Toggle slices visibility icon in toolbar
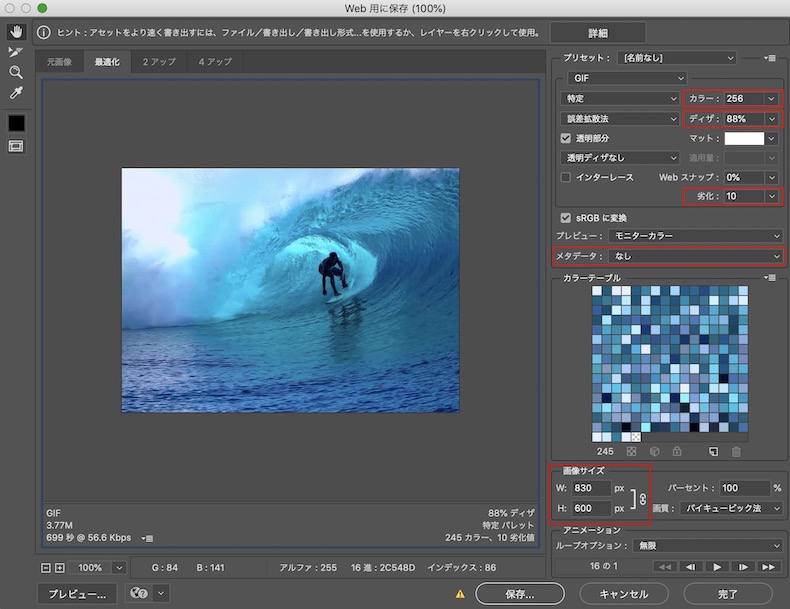The image size is (790, 609). click(x=16, y=147)
